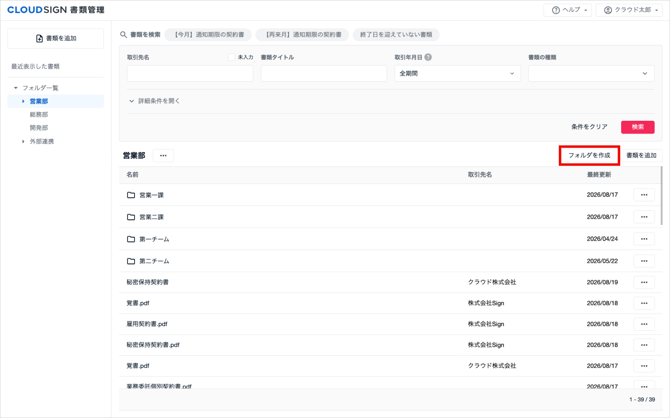Open ellipsis menu for 覚書.pdf クラウド株式会社 row

click(644, 366)
